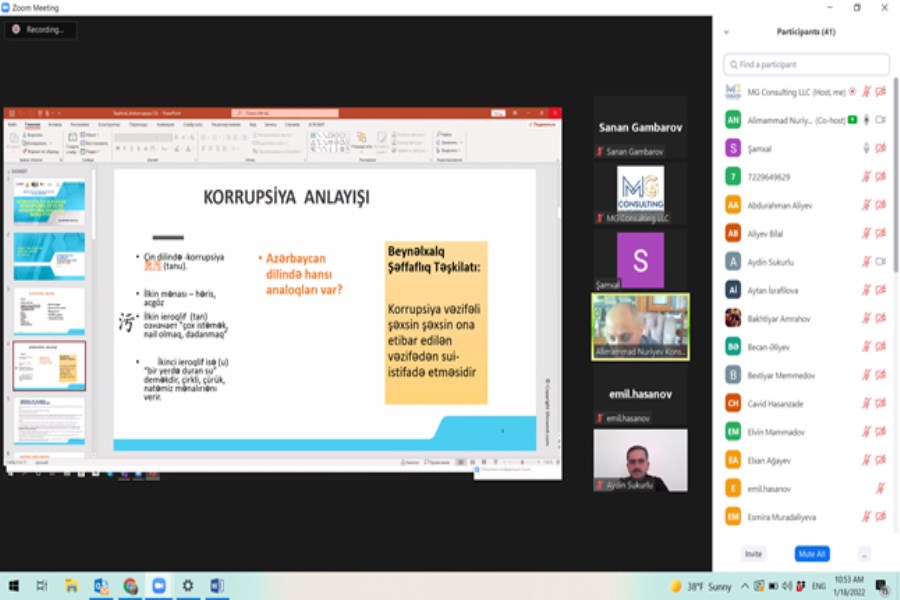The image size is (900, 600).
Task: Open the notification center icon
Action: tap(882, 586)
